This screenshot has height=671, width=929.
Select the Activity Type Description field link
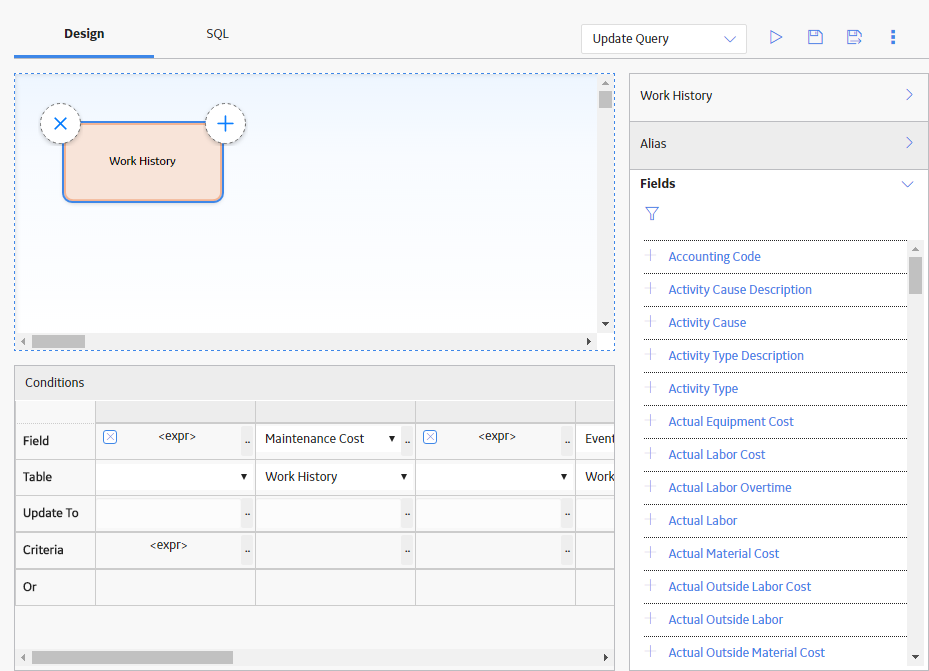click(736, 355)
